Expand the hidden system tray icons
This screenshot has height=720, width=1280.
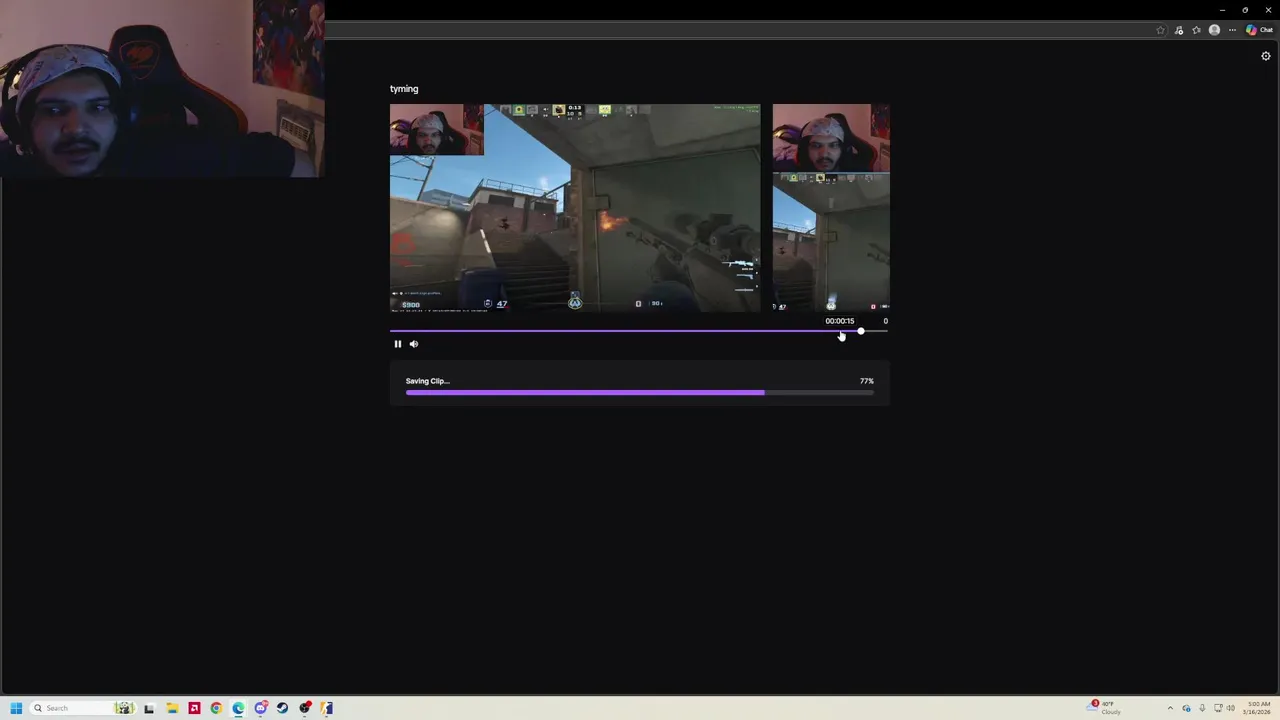coord(1170,708)
